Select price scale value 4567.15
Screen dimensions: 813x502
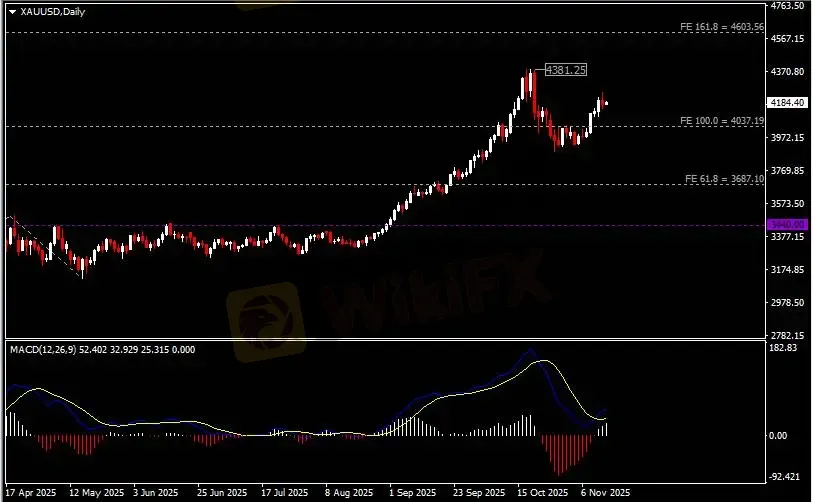tap(787, 39)
